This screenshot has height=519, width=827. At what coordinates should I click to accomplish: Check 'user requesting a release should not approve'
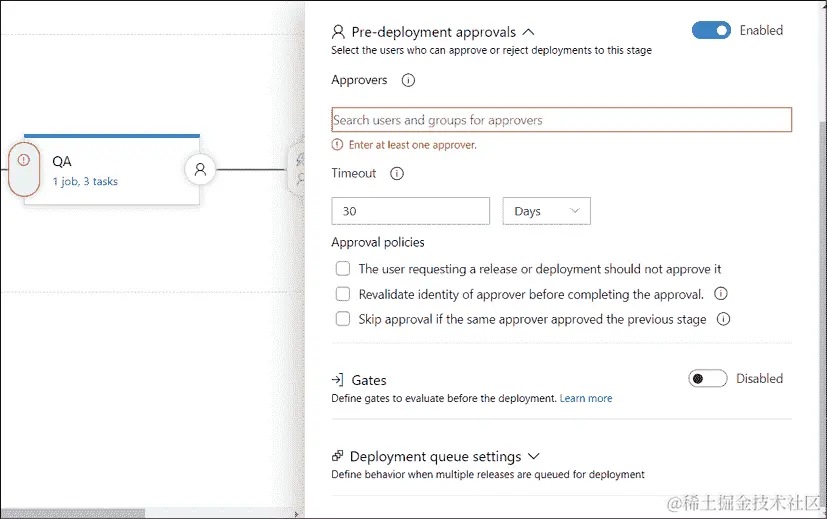point(343,269)
